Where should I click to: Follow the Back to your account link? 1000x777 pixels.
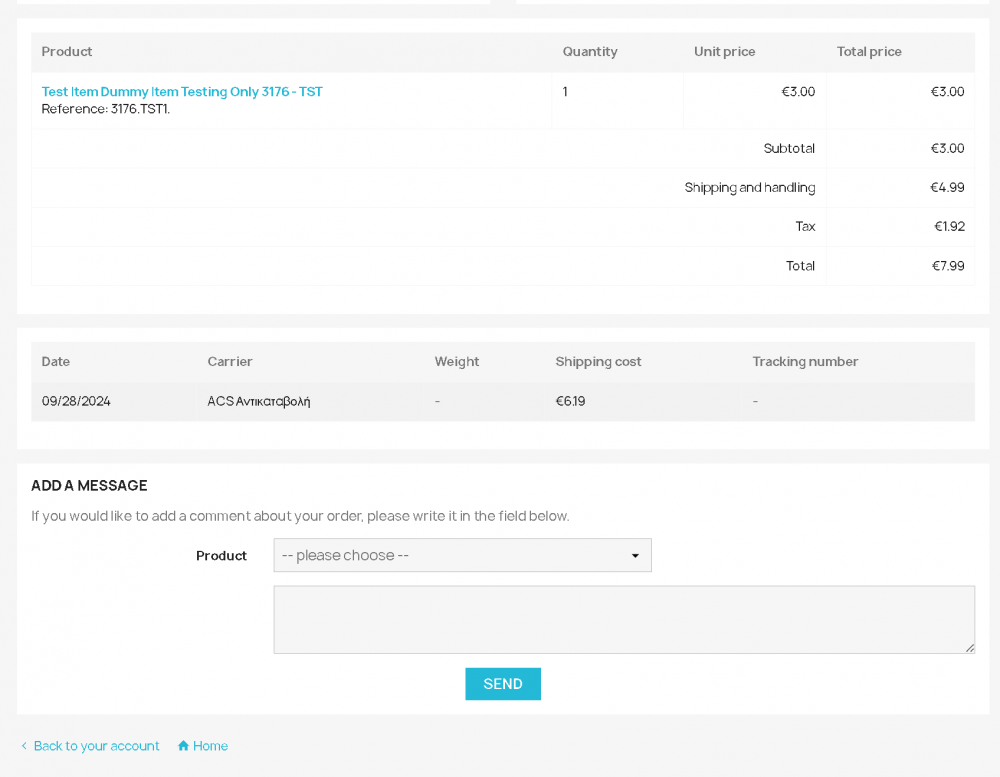(x=96, y=746)
